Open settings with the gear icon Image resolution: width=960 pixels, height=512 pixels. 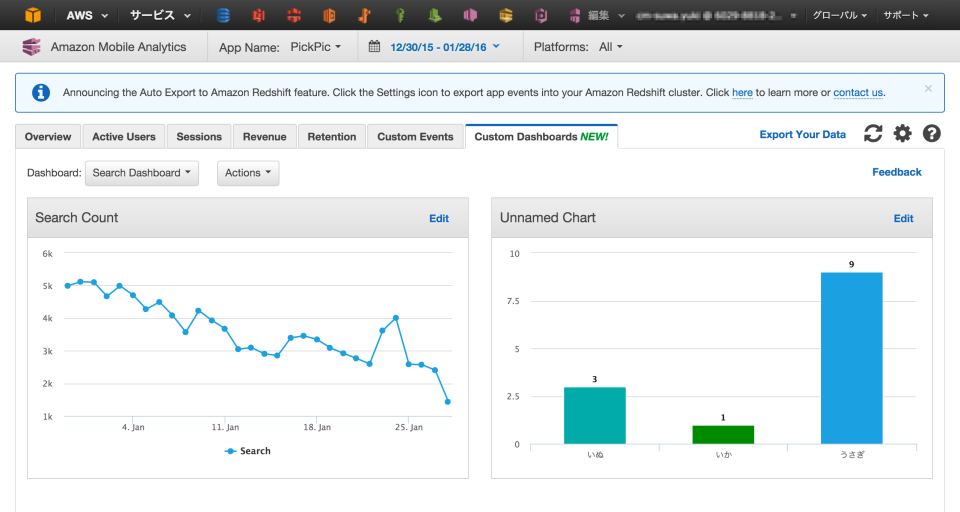coord(902,133)
